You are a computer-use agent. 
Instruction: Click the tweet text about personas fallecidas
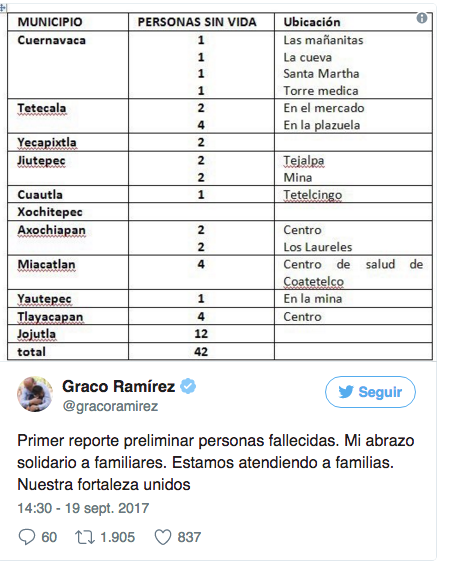coord(216,462)
